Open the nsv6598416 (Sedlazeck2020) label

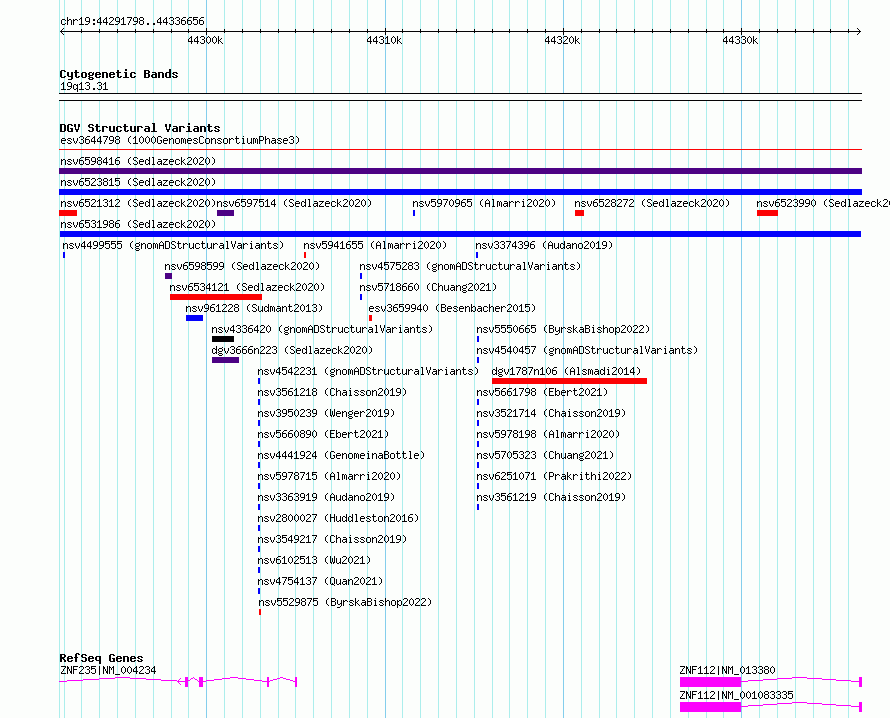138,161
